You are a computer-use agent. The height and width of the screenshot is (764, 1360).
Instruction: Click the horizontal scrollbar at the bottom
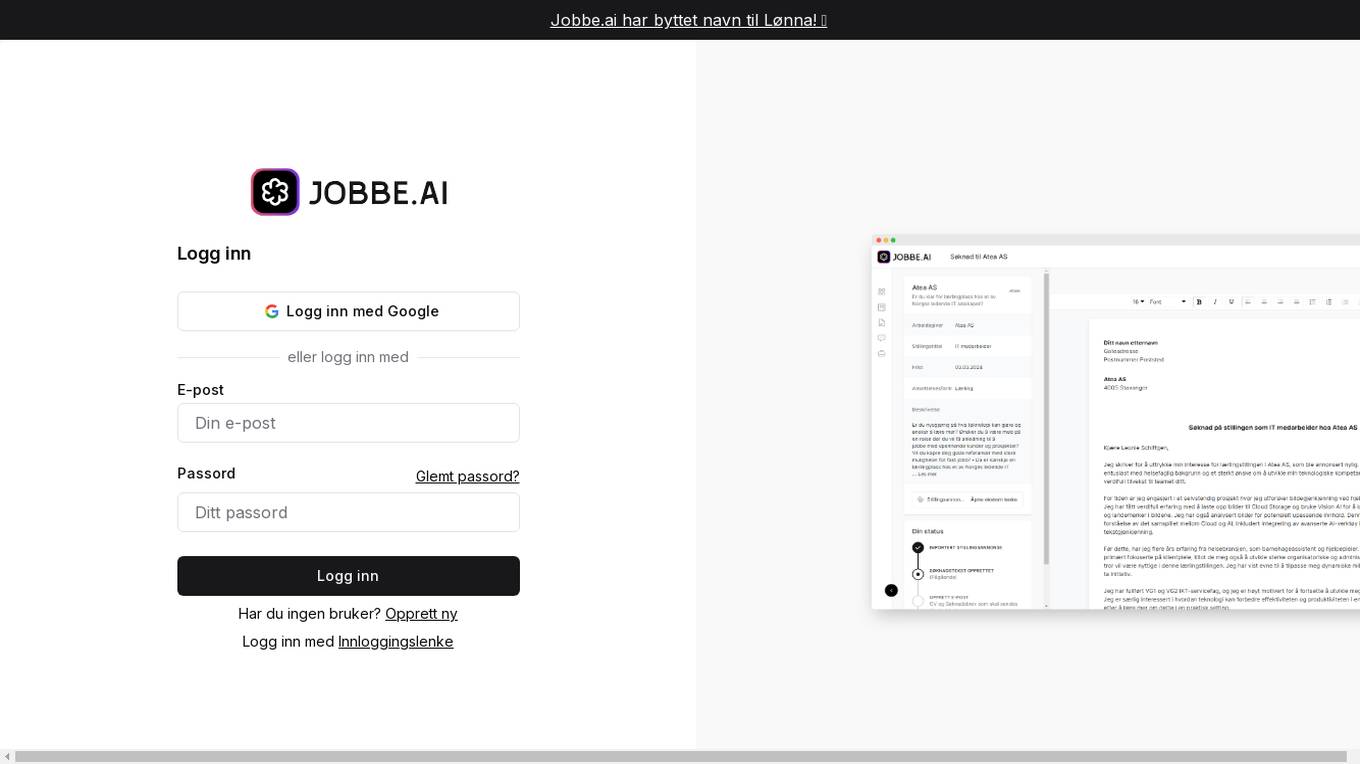pyautogui.click(x=680, y=757)
